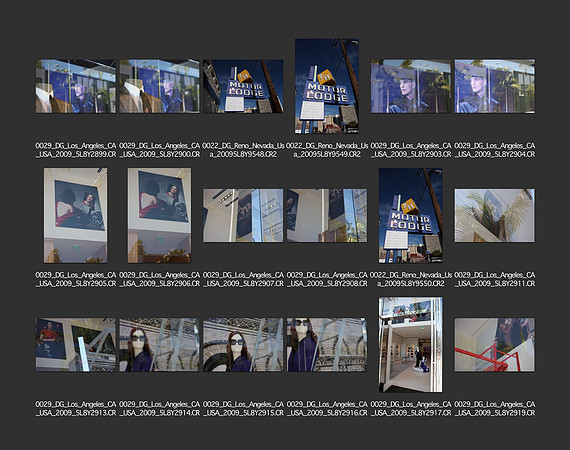Click filename ending 5L8Y2904.CR
Screen dimensions: 570x450
click(495, 150)
